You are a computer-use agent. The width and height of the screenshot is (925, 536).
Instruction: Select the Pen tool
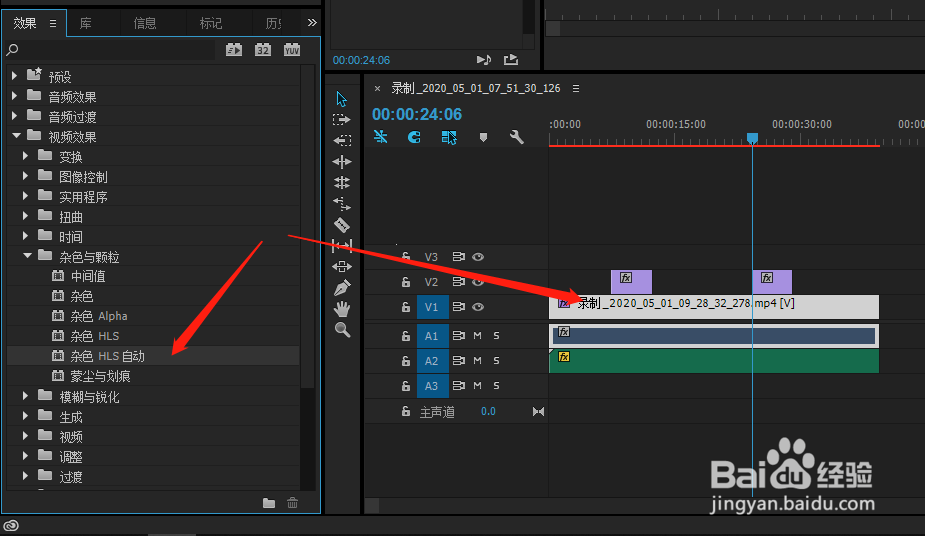pyautogui.click(x=342, y=288)
